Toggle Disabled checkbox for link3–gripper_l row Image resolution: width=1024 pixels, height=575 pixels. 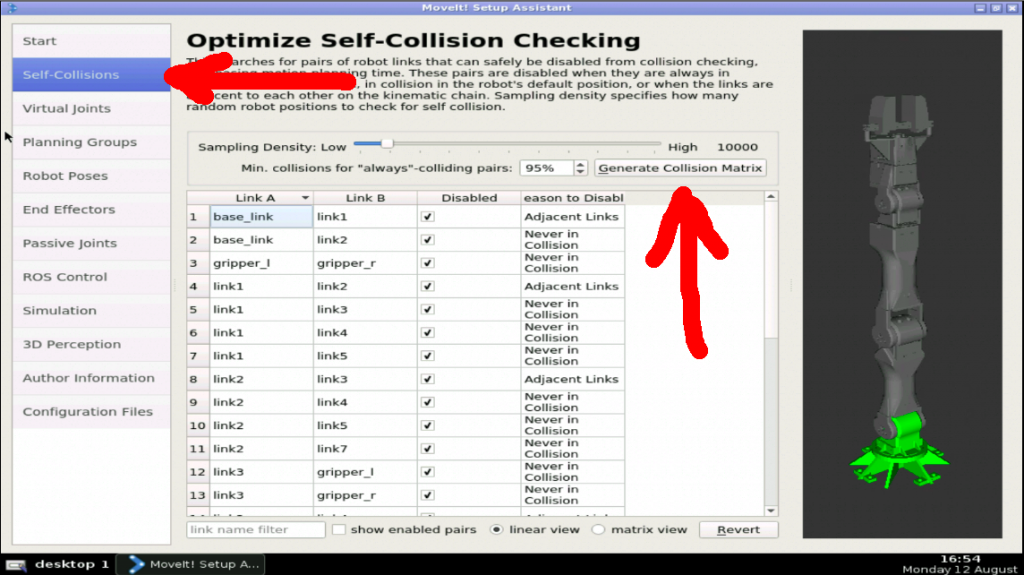[x=428, y=472]
